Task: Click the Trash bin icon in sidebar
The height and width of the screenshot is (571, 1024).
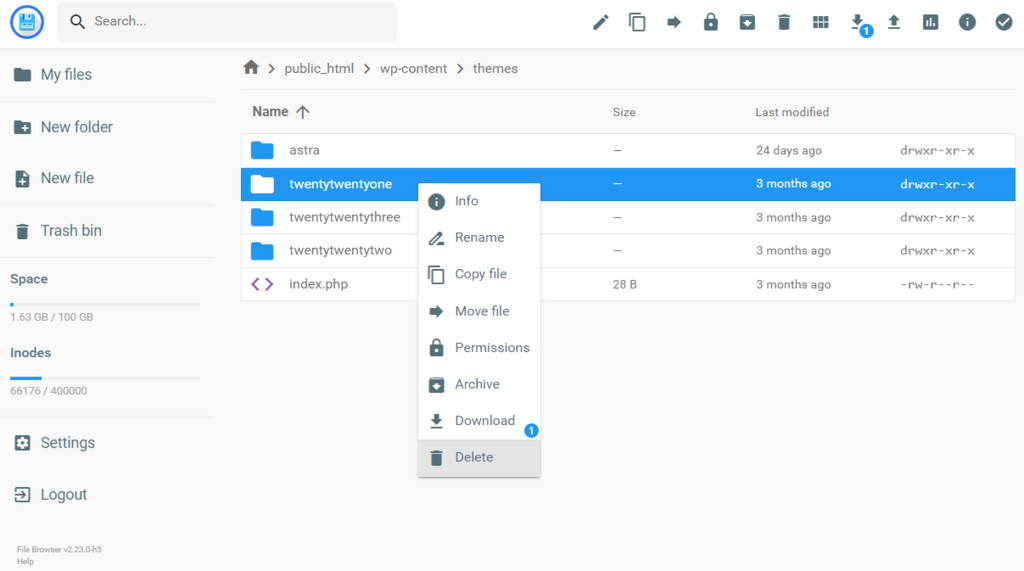Action: point(22,231)
